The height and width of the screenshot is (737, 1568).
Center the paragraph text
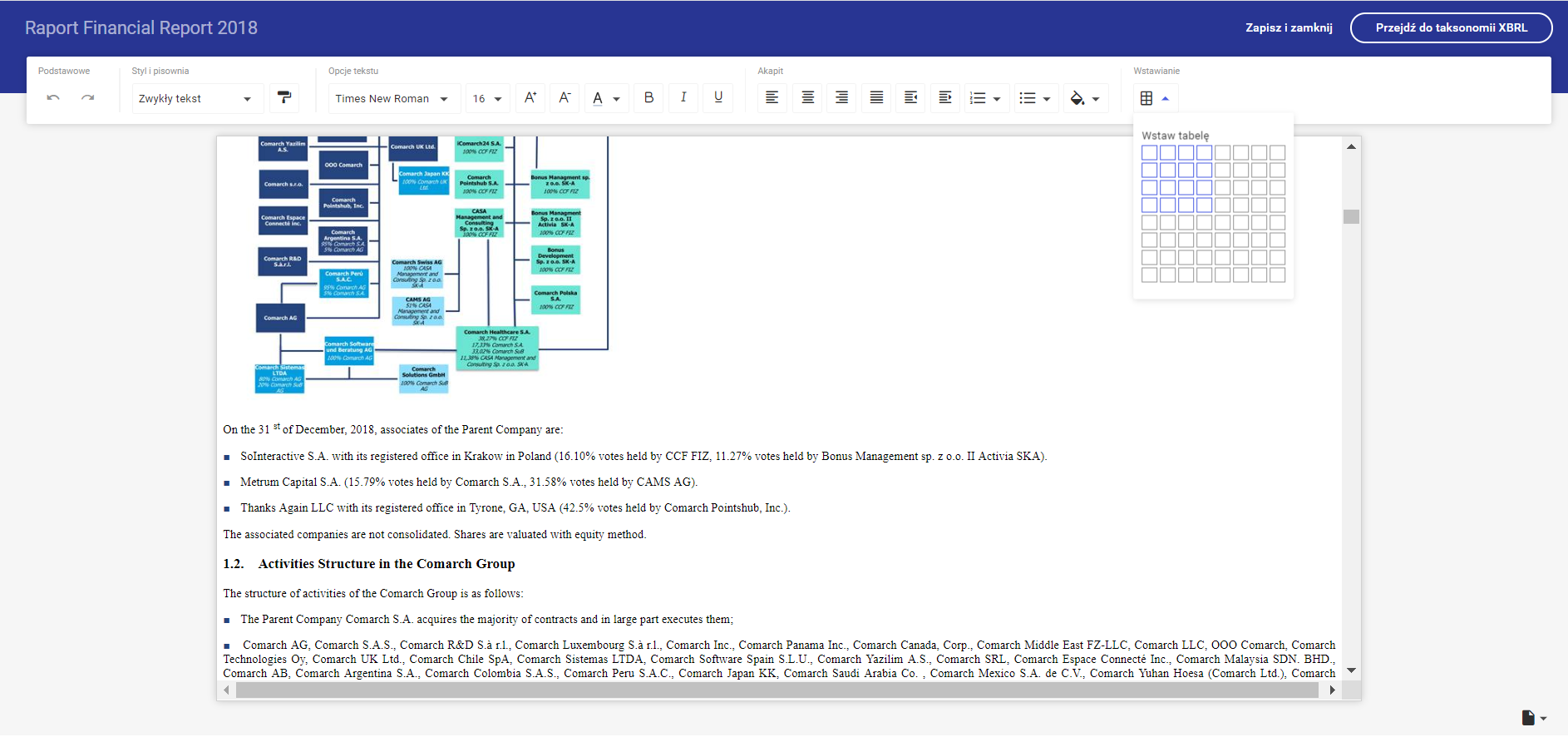tap(807, 98)
